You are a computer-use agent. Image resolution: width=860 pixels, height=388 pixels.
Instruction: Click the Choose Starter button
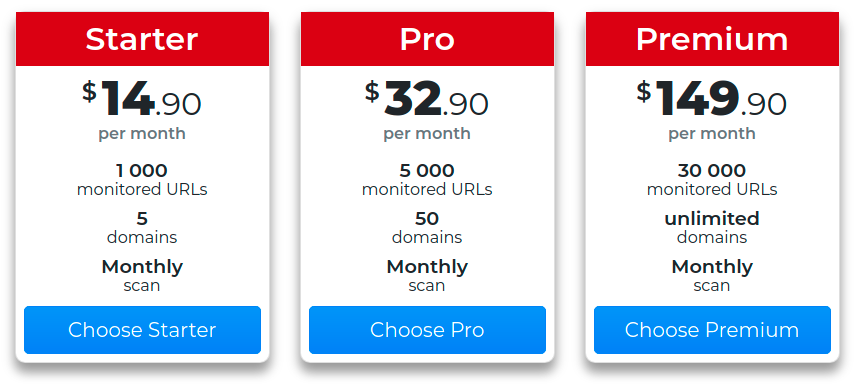coord(142,330)
